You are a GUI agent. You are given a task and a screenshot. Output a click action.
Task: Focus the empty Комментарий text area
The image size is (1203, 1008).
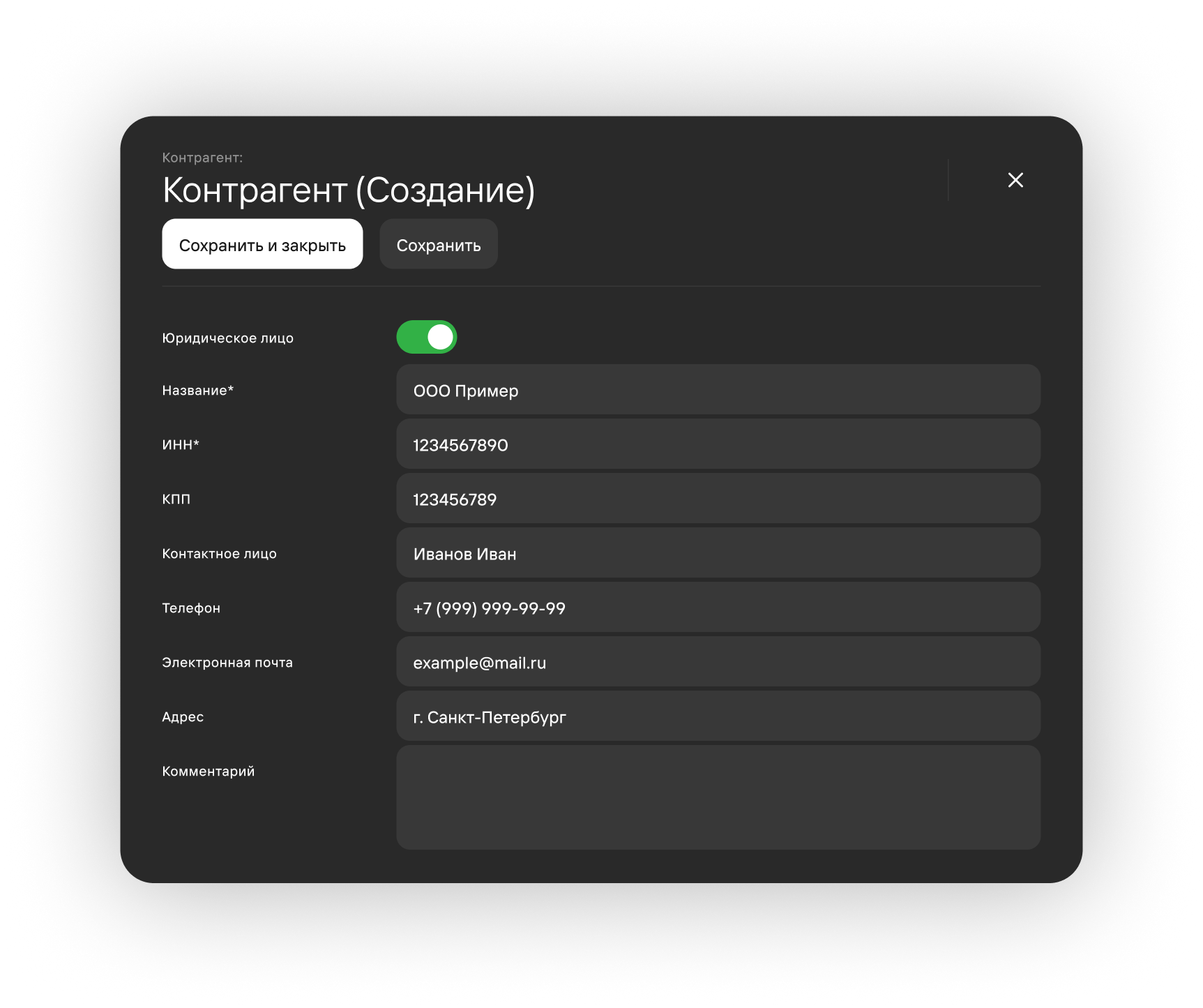pyautogui.click(x=718, y=797)
